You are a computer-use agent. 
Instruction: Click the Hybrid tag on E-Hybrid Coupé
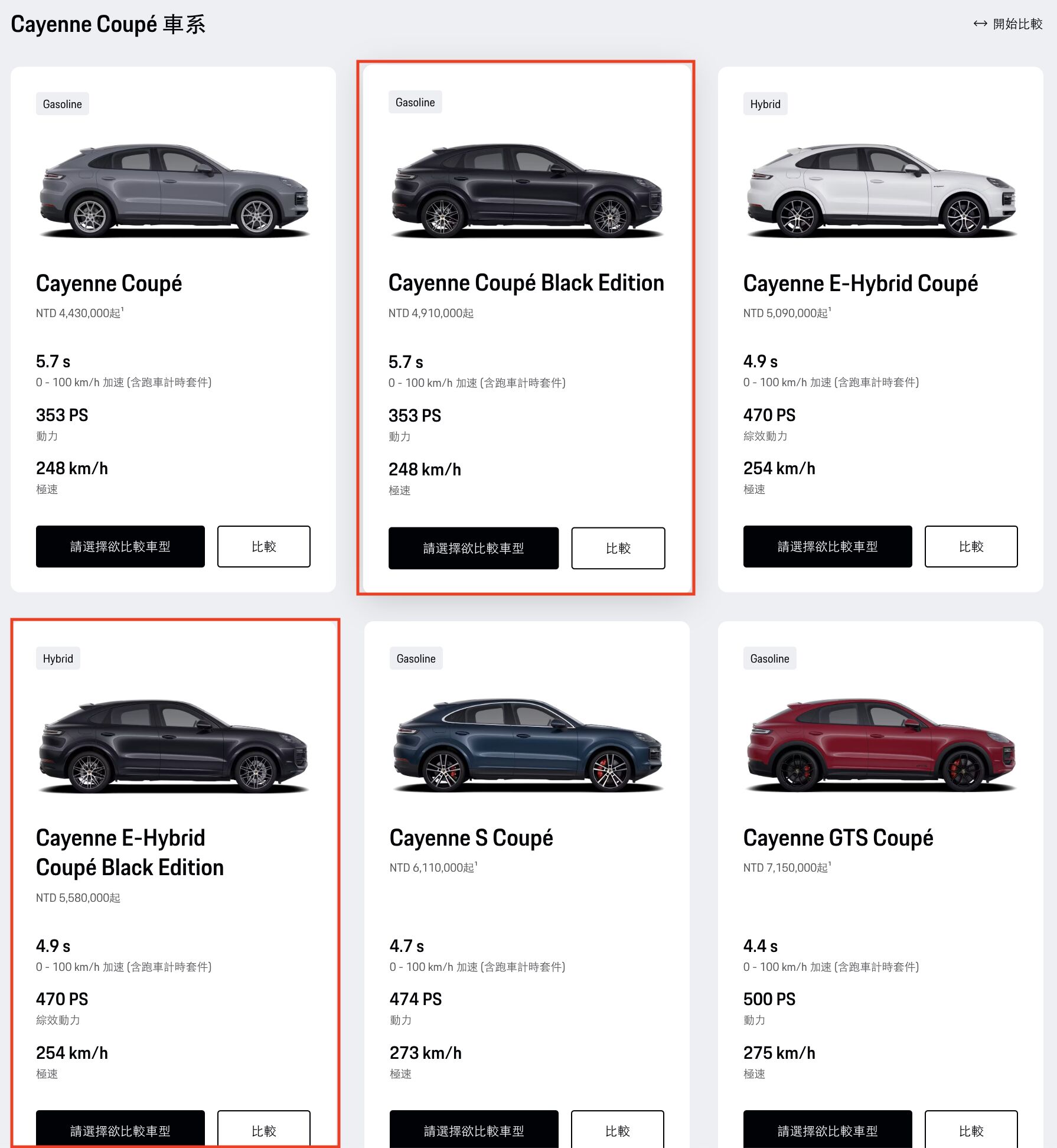(x=765, y=104)
